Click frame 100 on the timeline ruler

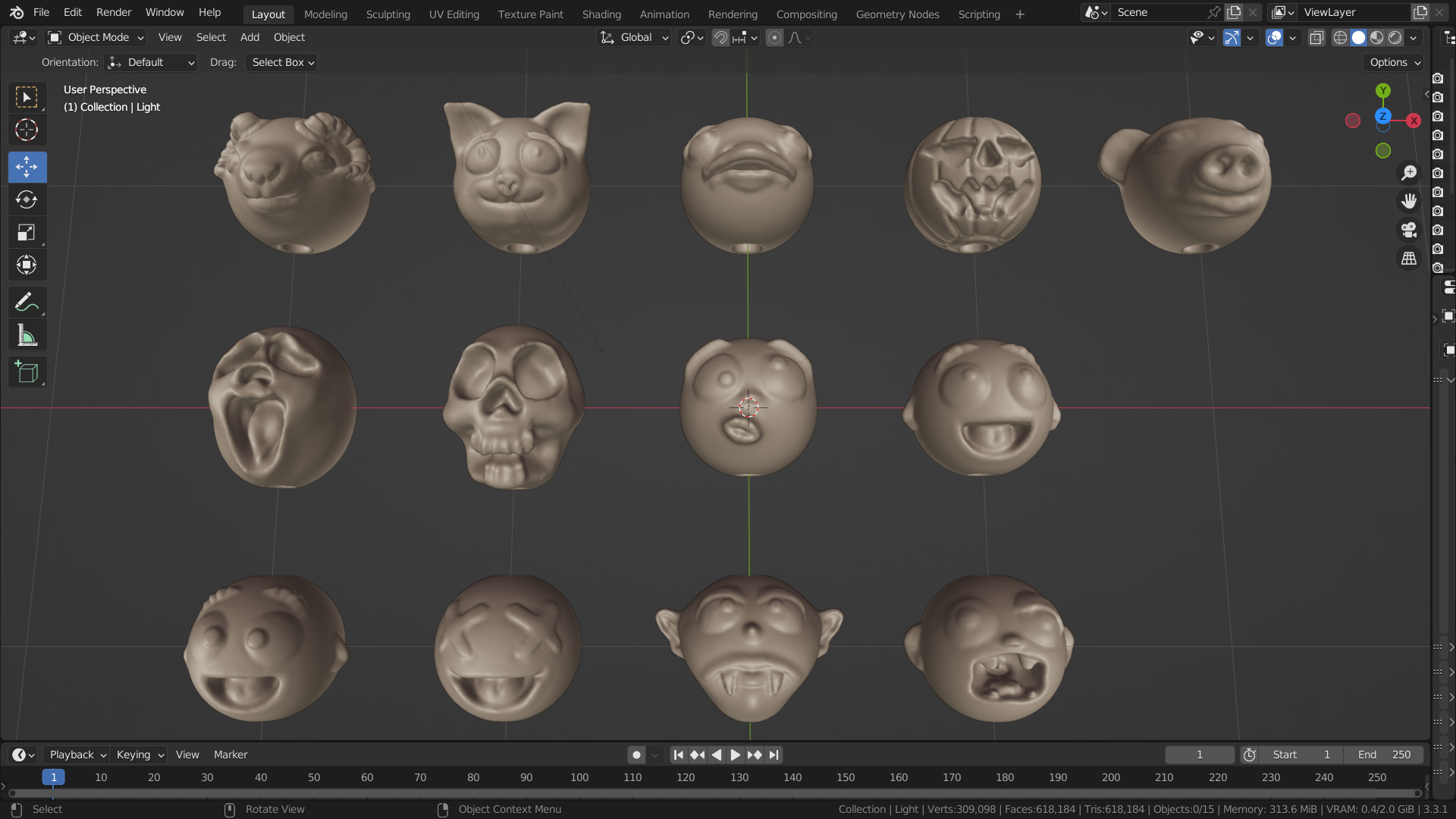[579, 777]
